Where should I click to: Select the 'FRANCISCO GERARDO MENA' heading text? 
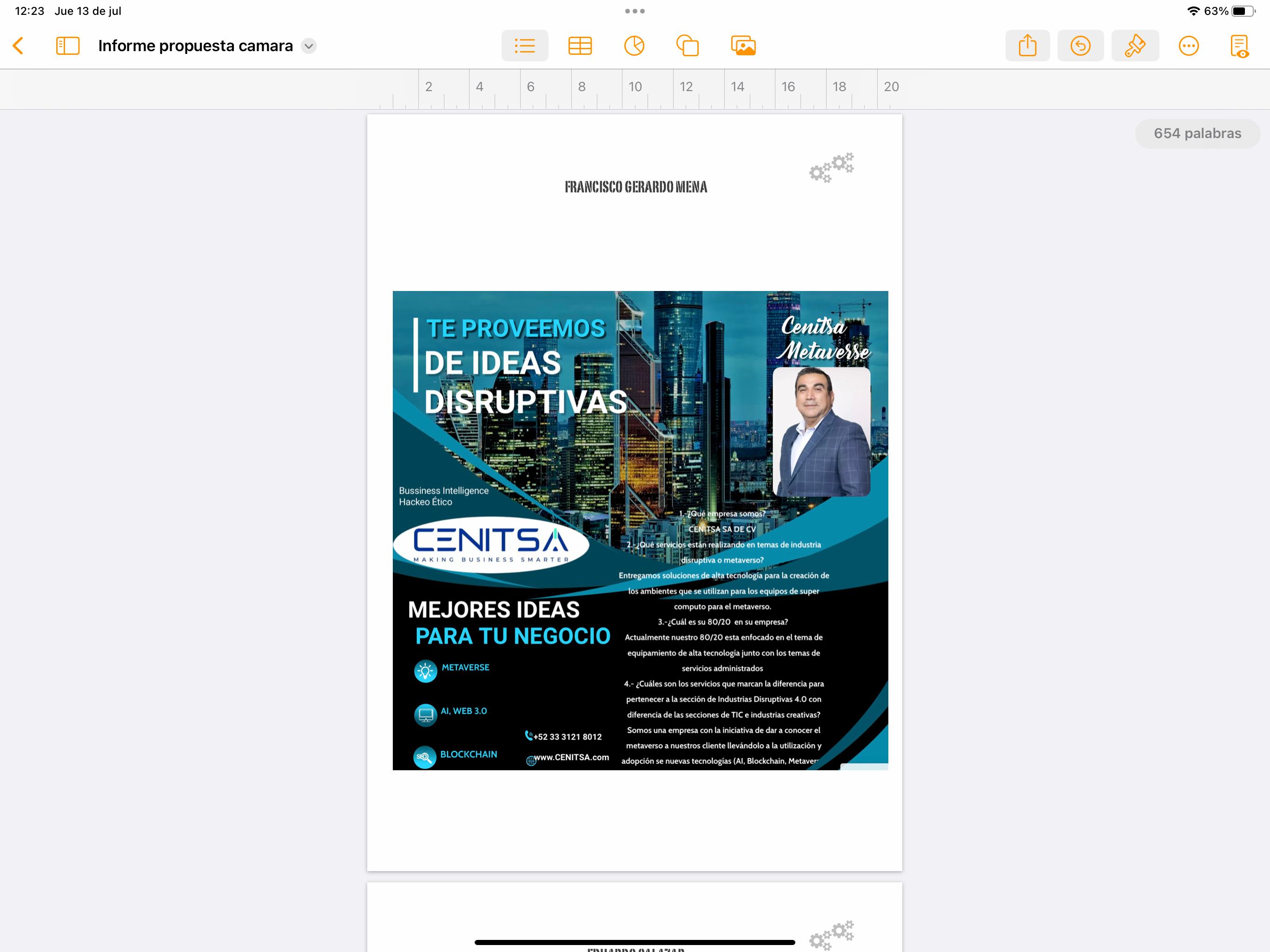[x=635, y=187]
